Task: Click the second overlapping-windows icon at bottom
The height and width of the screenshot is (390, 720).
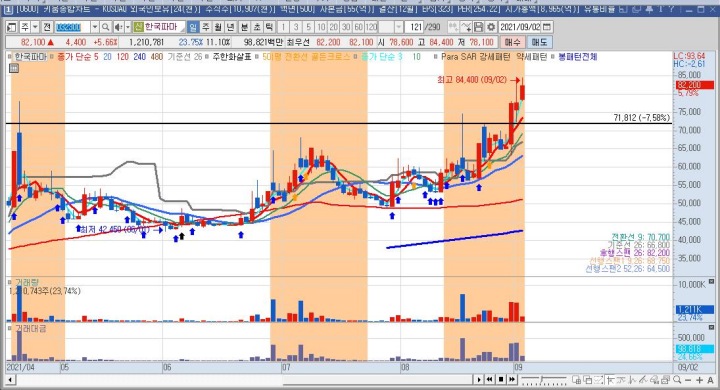Action: tap(587, 380)
